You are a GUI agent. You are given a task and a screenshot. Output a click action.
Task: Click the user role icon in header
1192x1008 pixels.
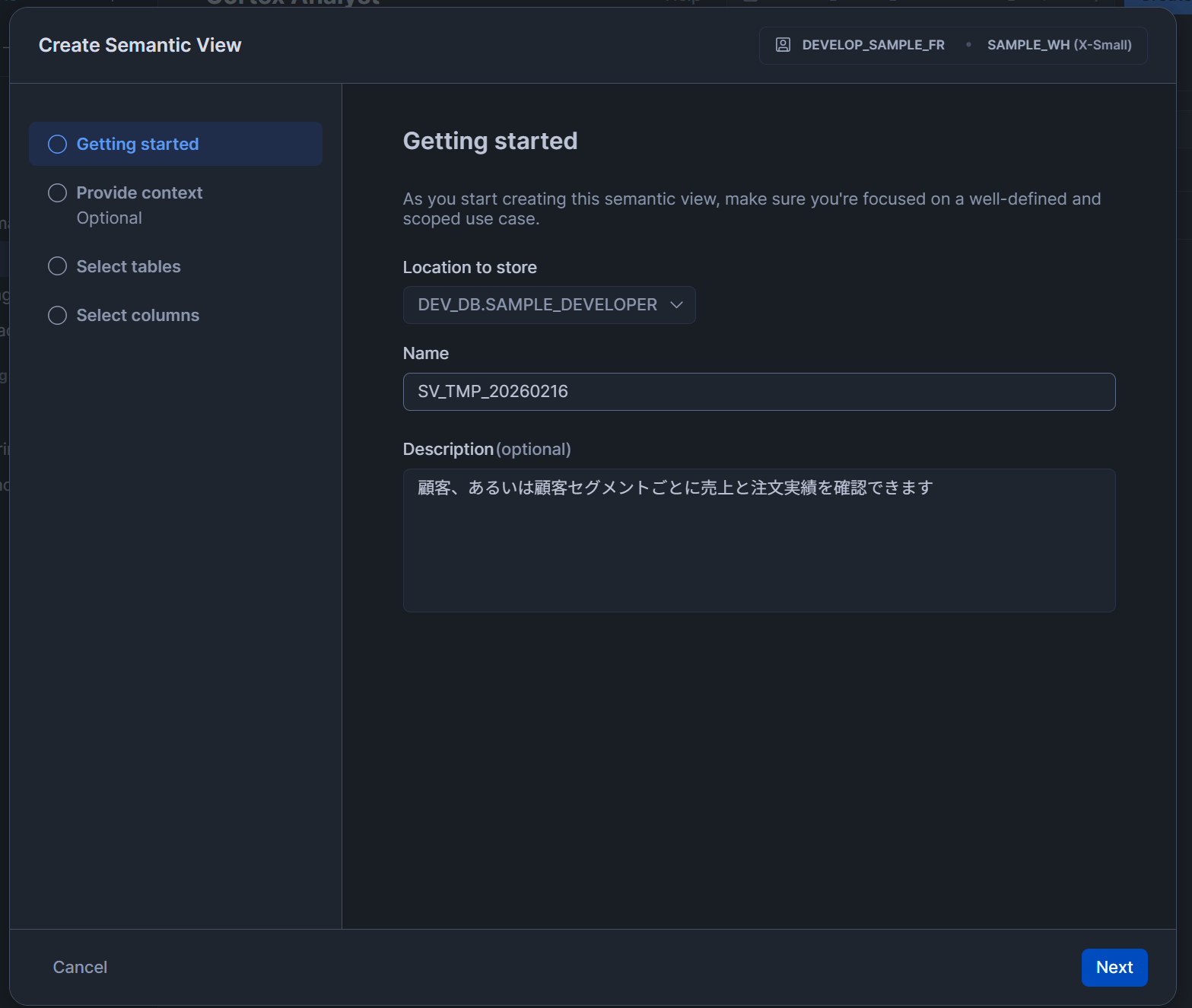coord(783,45)
